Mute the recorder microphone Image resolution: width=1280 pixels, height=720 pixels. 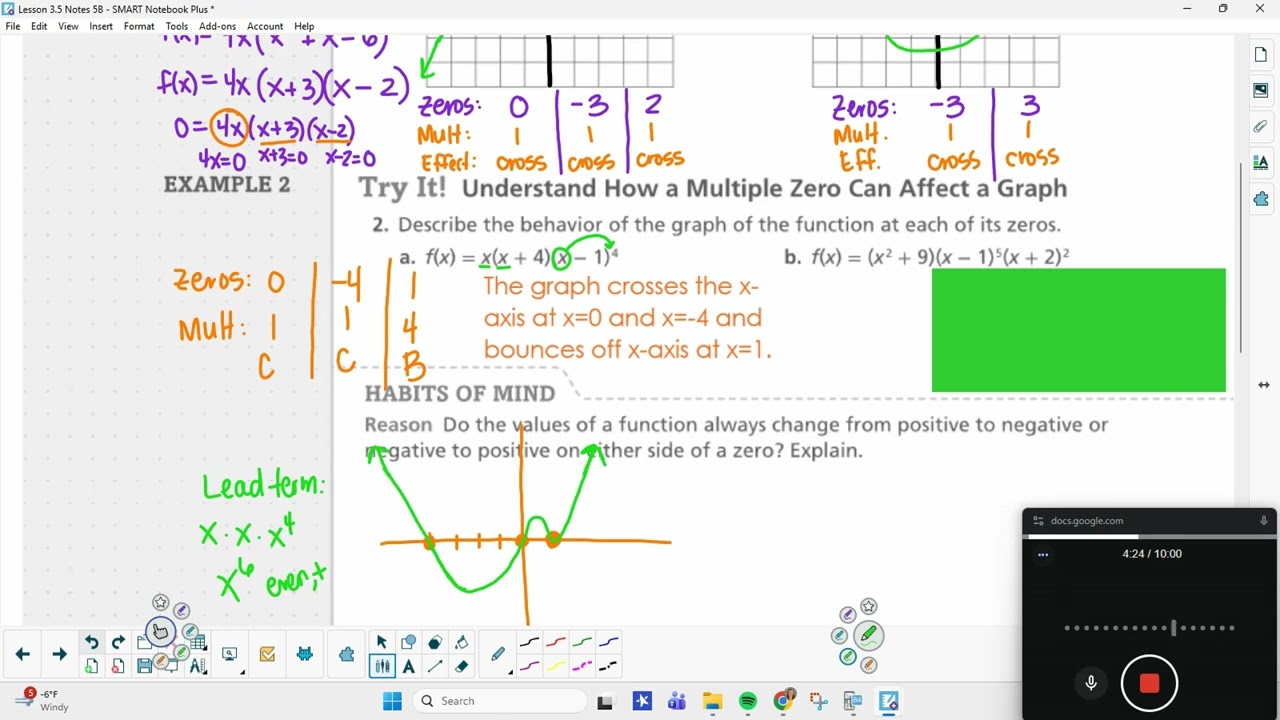click(x=1091, y=683)
